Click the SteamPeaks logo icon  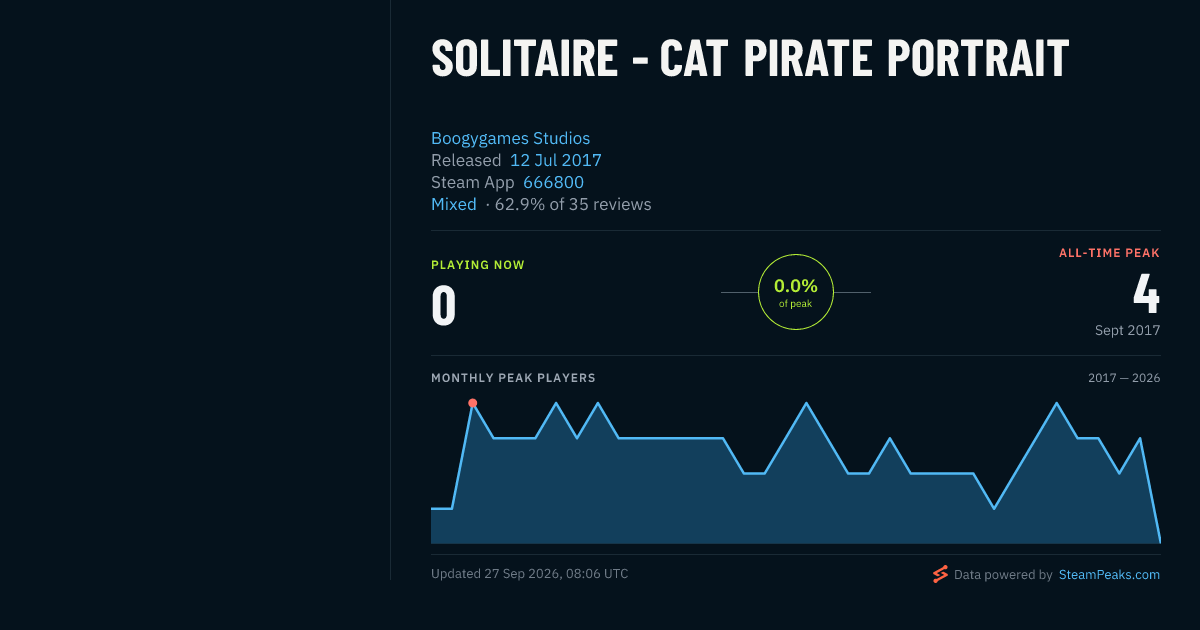(x=940, y=574)
